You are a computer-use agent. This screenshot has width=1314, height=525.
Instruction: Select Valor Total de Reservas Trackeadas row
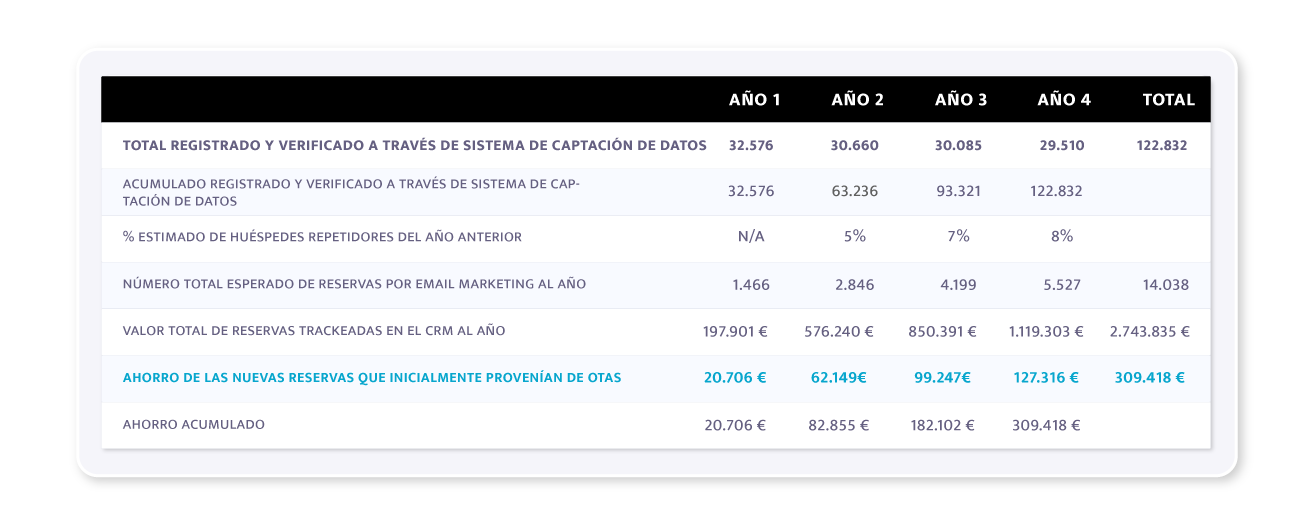click(x=656, y=331)
